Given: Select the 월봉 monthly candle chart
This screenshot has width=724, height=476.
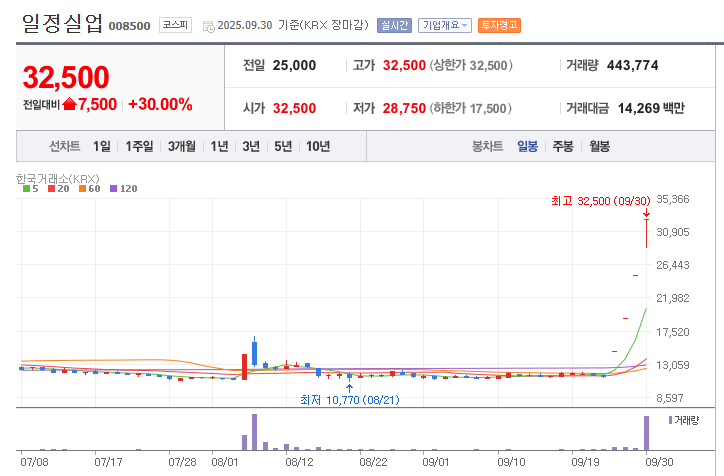Looking at the screenshot, I should click(x=599, y=146).
